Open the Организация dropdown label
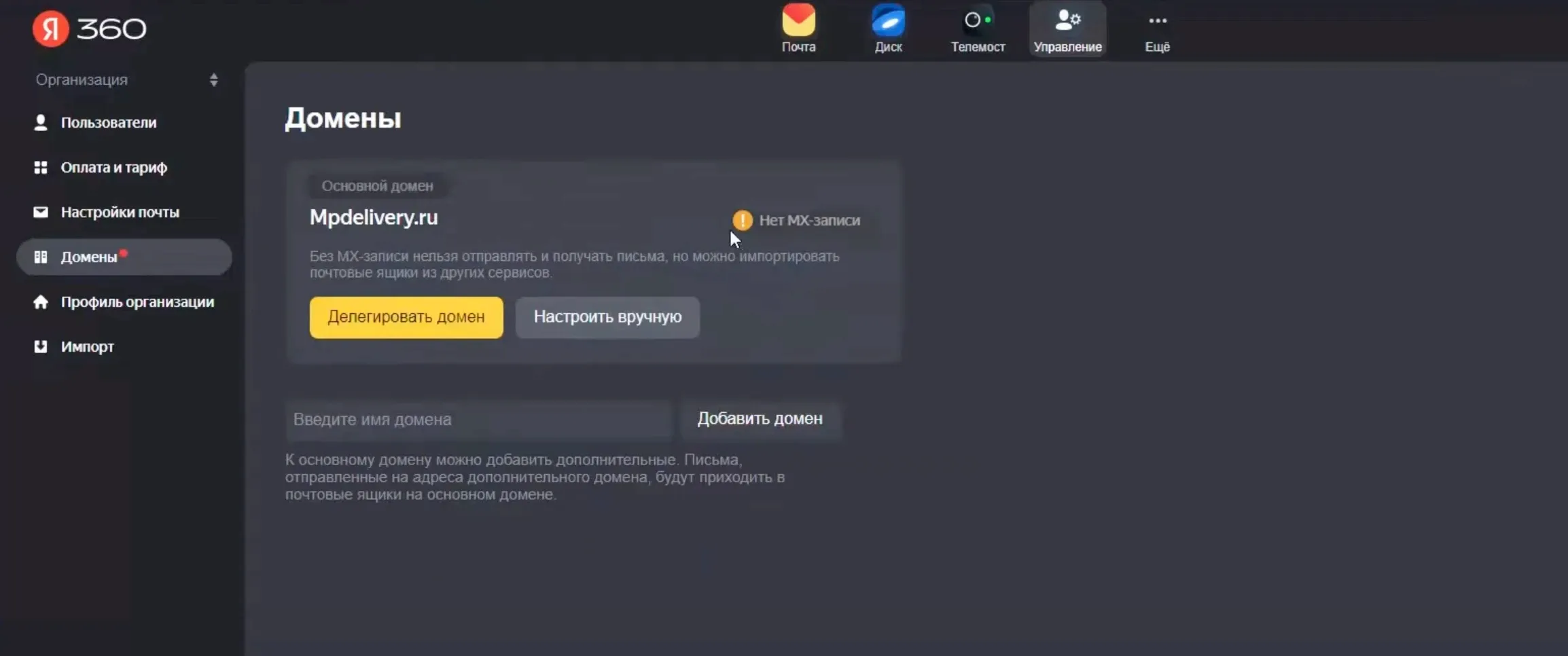The image size is (1568, 656). 82,80
